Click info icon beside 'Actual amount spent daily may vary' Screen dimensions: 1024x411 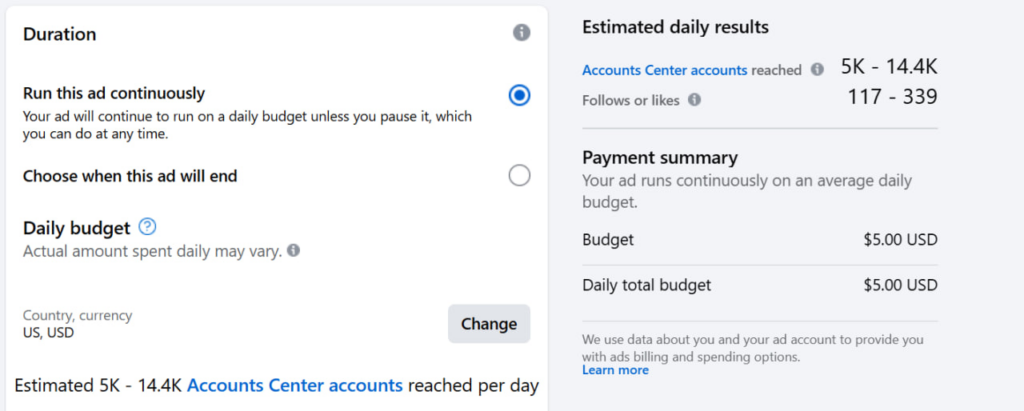pyautogui.click(x=294, y=250)
